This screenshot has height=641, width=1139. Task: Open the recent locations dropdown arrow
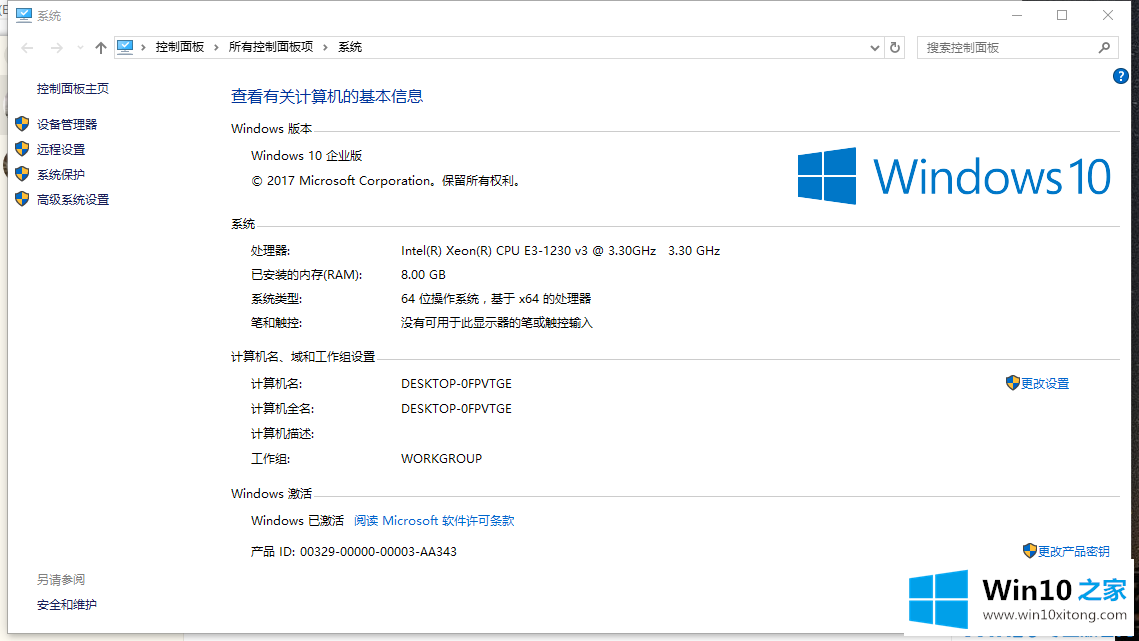(80, 48)
